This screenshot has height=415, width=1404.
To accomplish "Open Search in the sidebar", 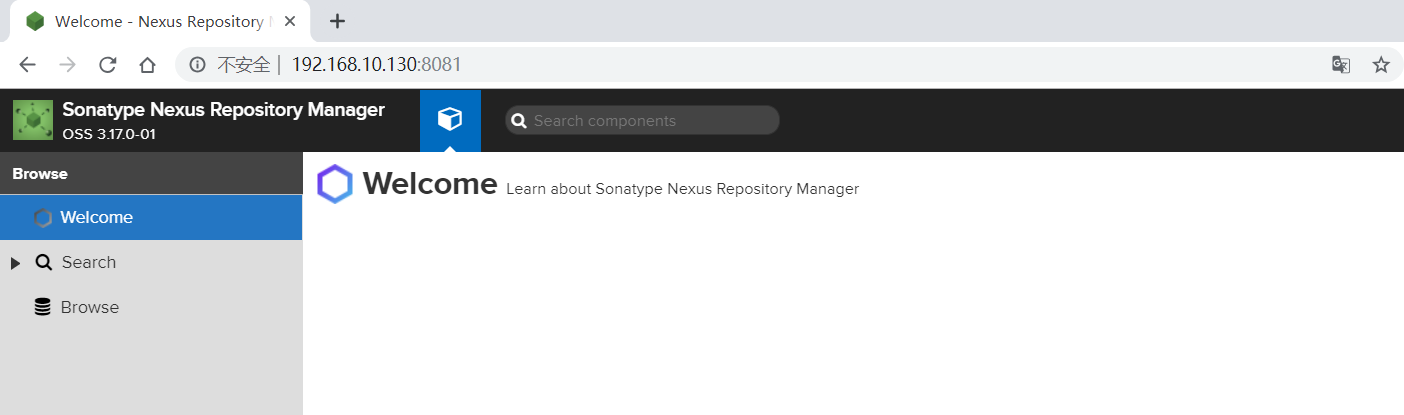I will point(151,262).
